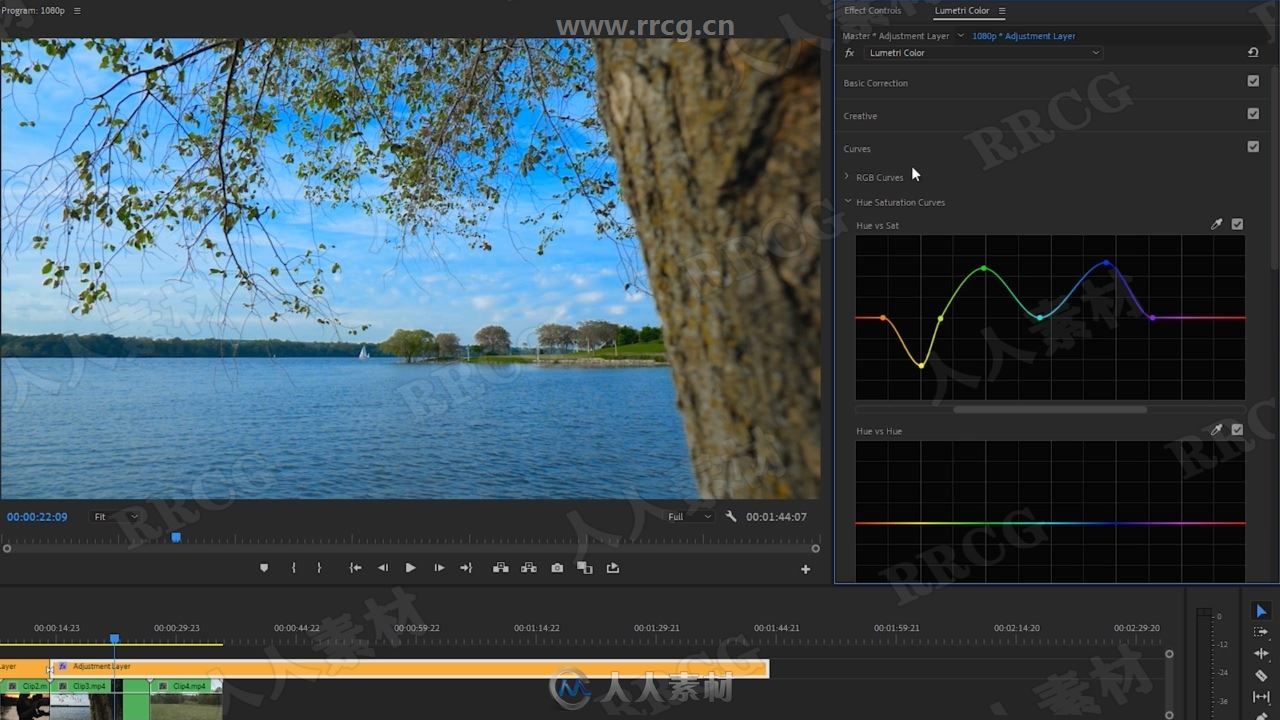Select the Ripple Edit tool
Viewport: 1280px width, 720px height.
coord(1261,654)
